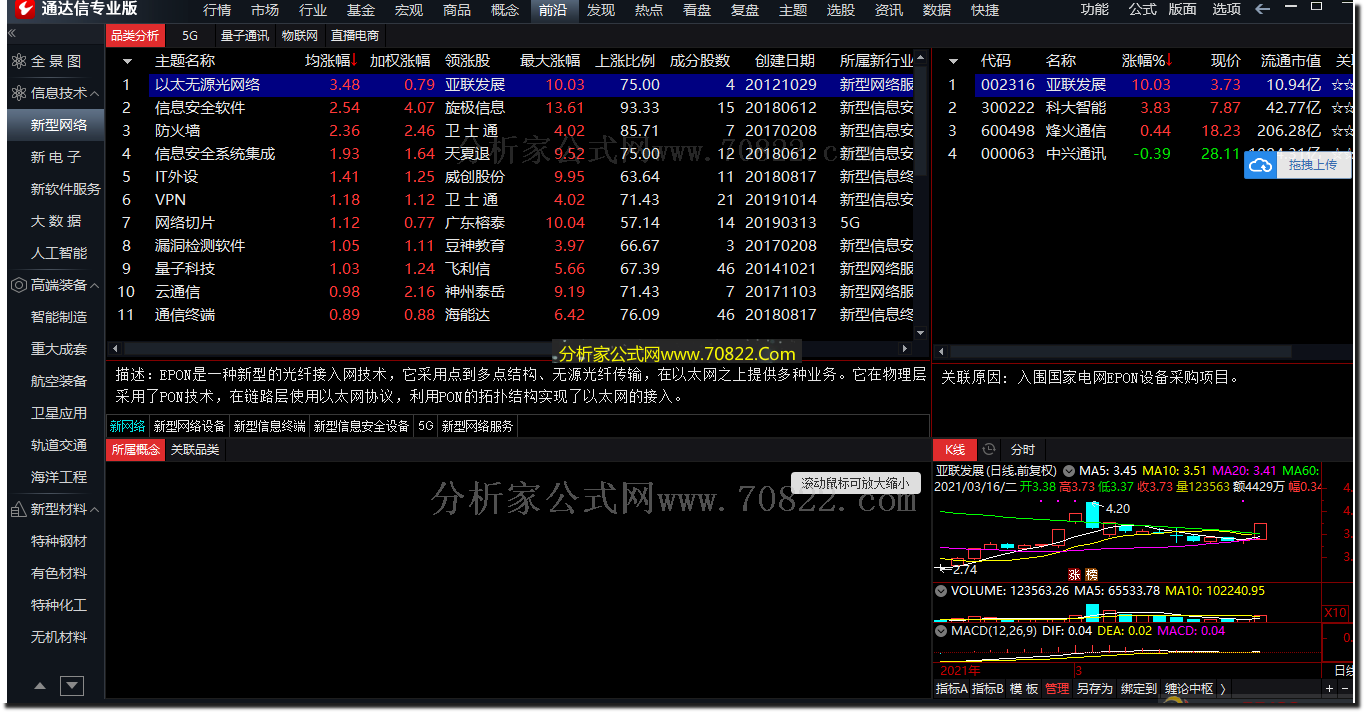Image resolution: width=1365 pixels, height=712 pixels.
Task: Select the 所属概念 tab
Action: 135,450
